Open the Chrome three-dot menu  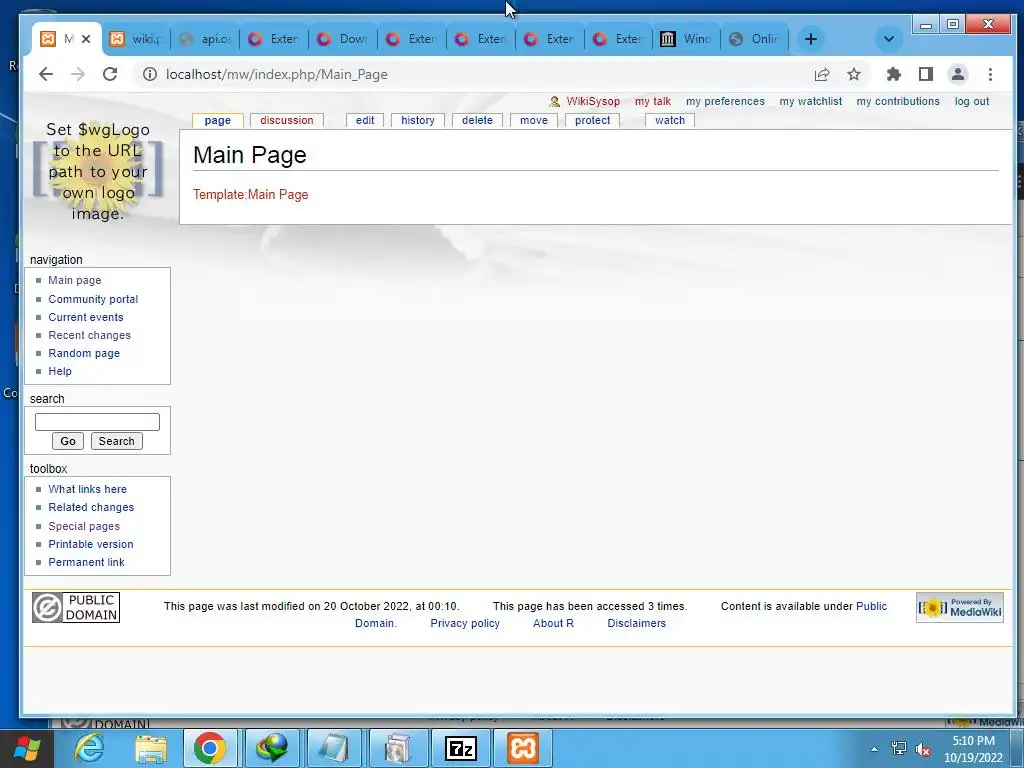tap(990, 74)
